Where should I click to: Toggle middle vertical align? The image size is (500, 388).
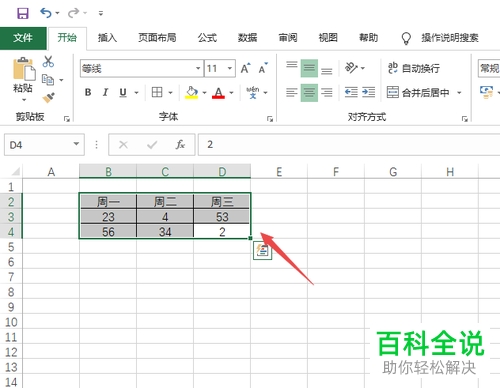[309, 68]
